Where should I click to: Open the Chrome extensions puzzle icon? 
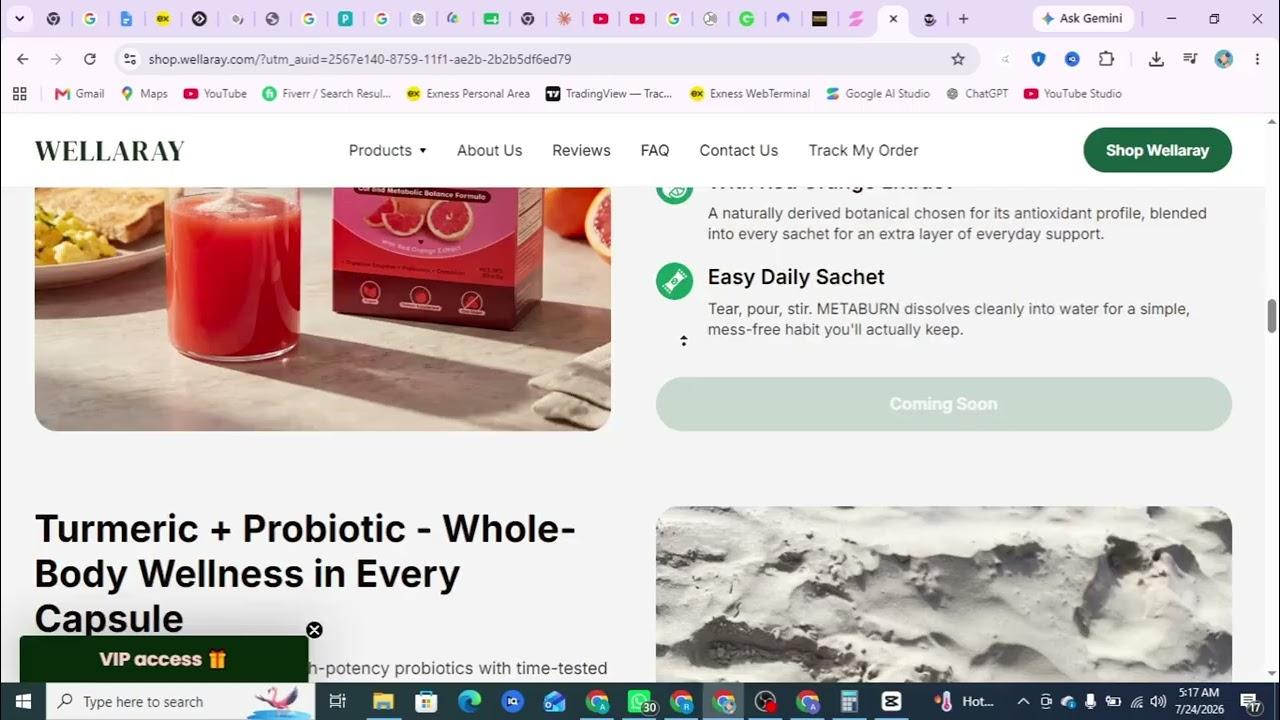coord(1106,59)
